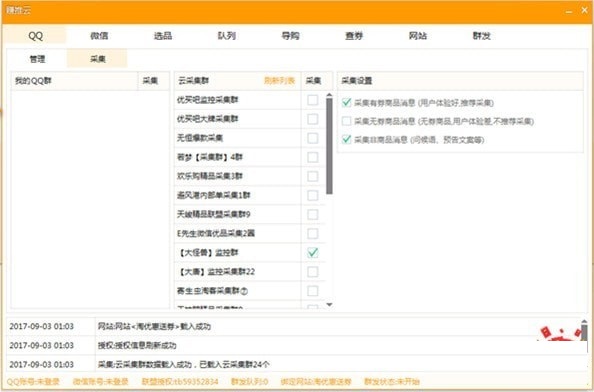Click the cloud group list scroll-up arrow
The height and width of the screenshot is (392, 594).
coord(329,95)
